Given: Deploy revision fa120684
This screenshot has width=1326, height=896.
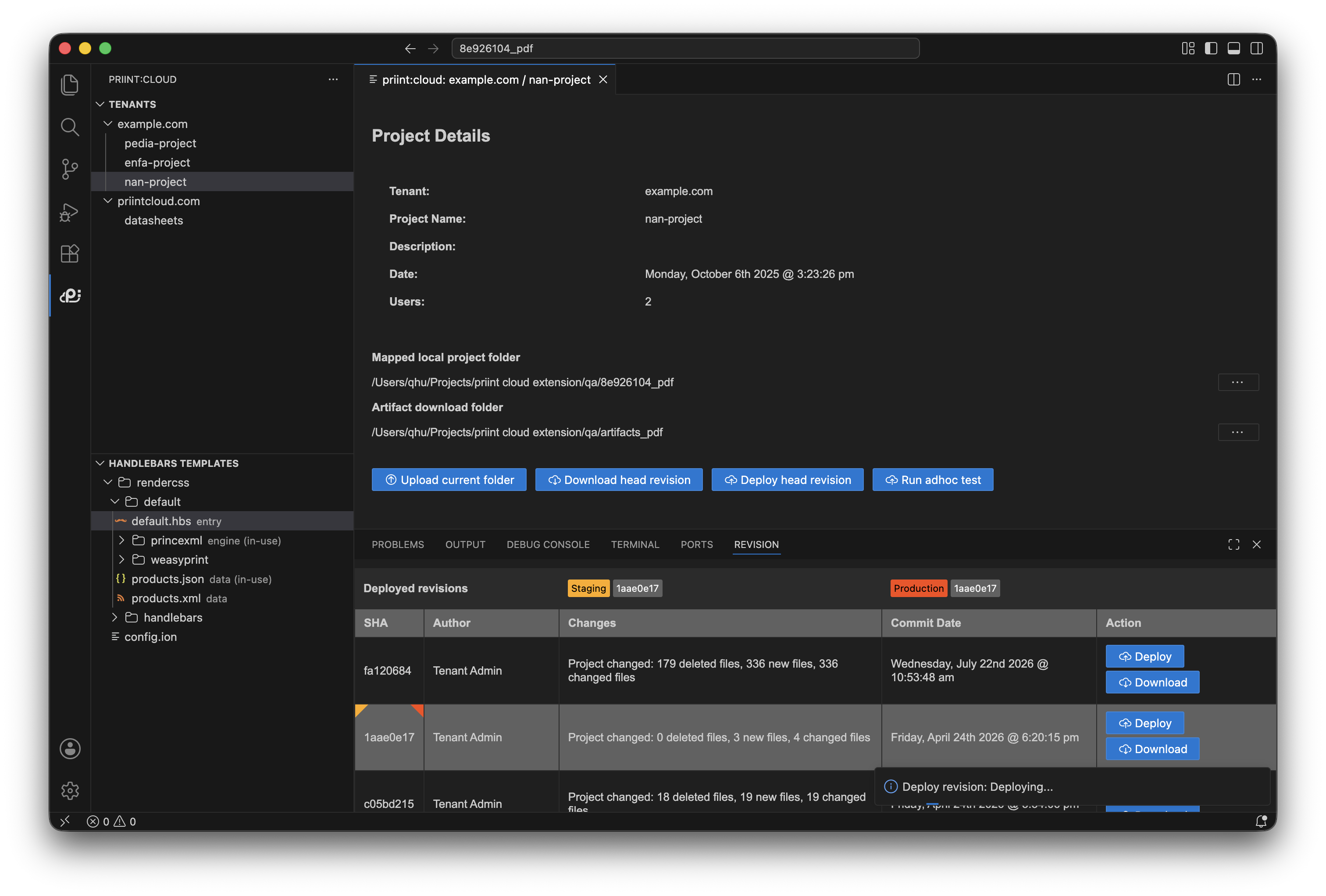Looking at the screenshot, I should click(1144, 657).
